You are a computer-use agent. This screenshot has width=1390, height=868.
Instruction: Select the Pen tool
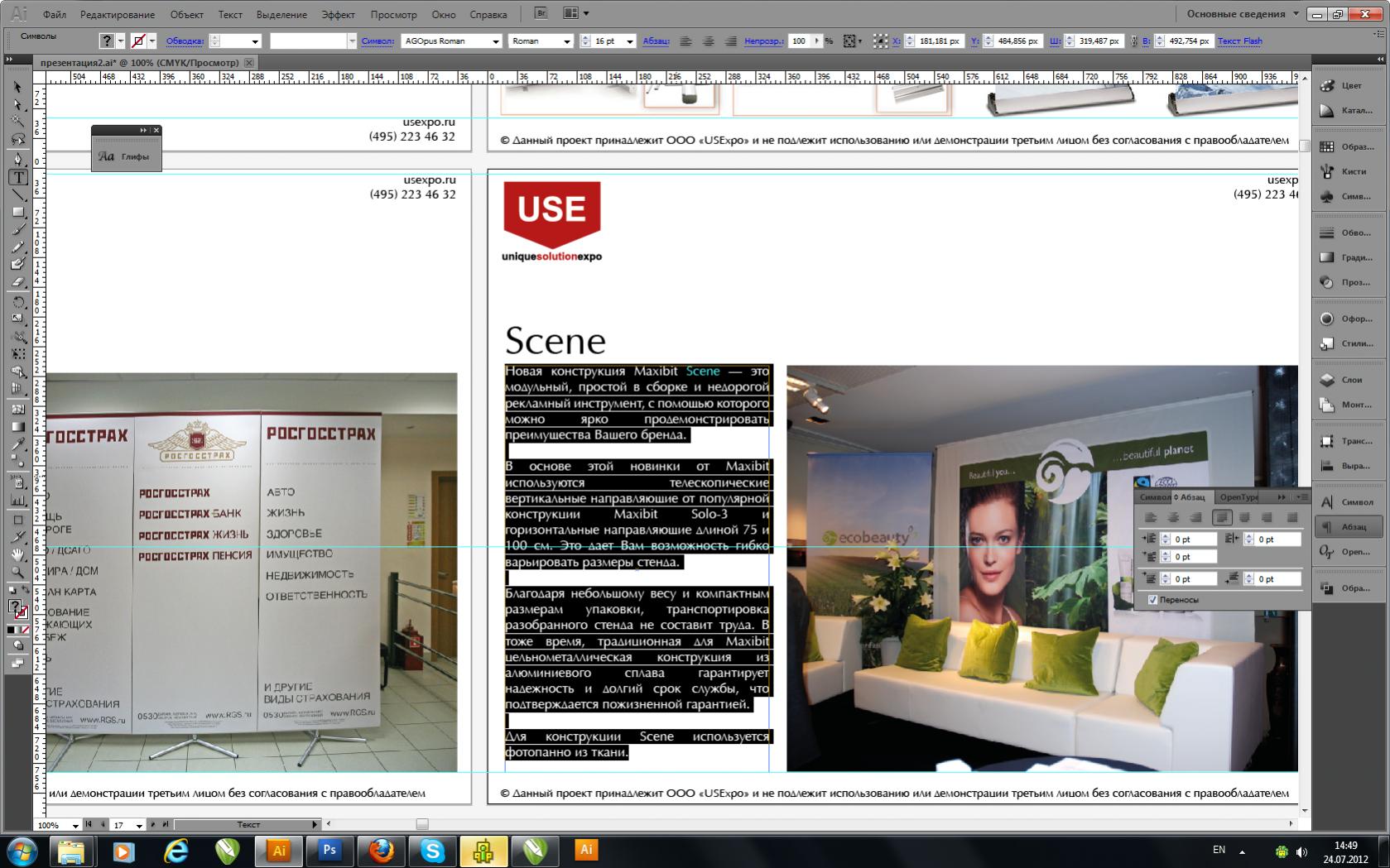tap(17, 159)
